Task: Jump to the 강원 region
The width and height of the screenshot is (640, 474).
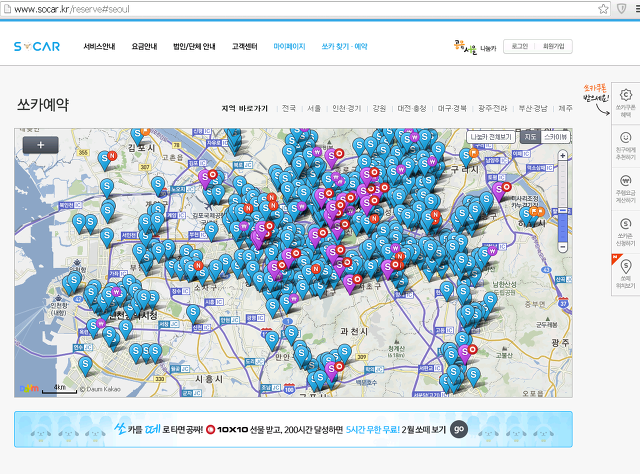Action: [x=379, y=108]
